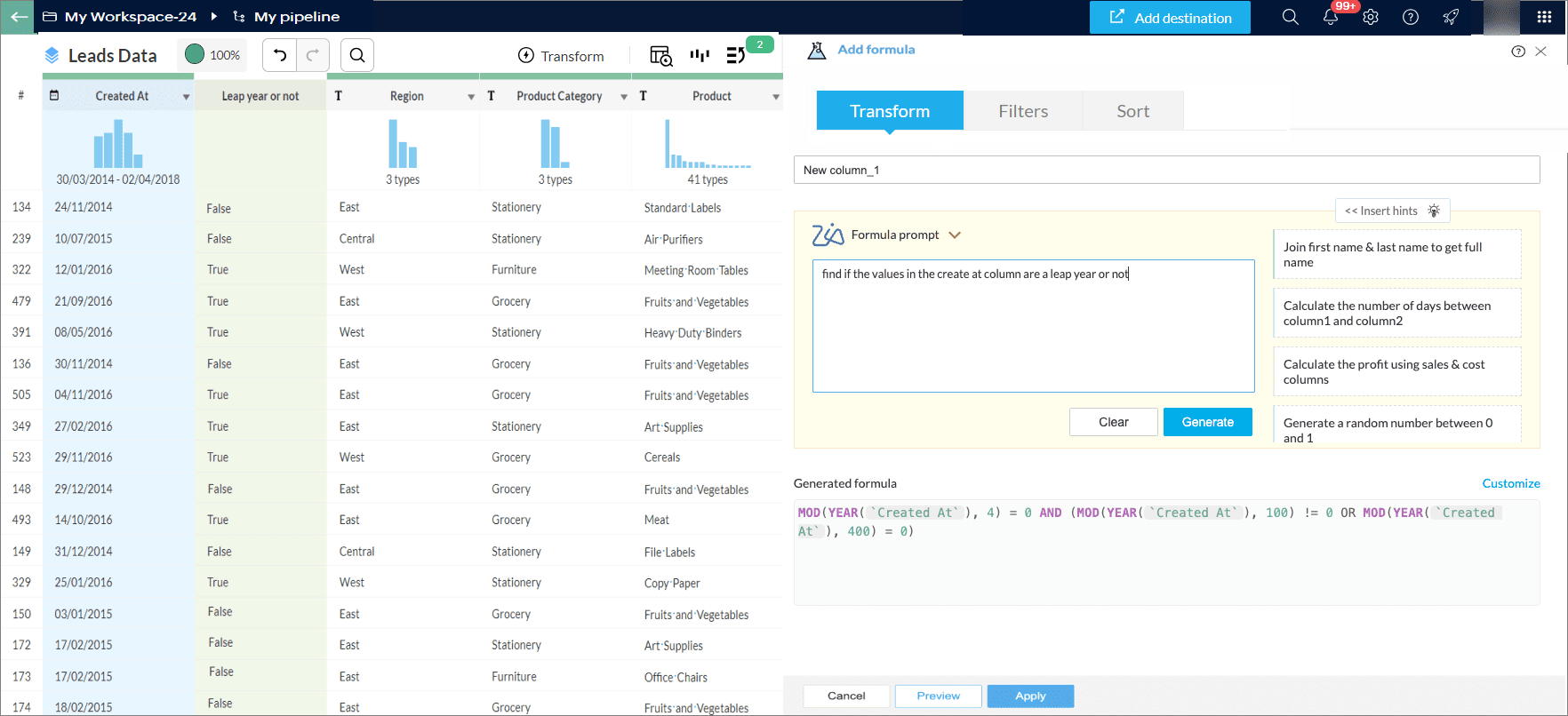
Task: Click the Created At histogram chart
Action: point(118,144)
